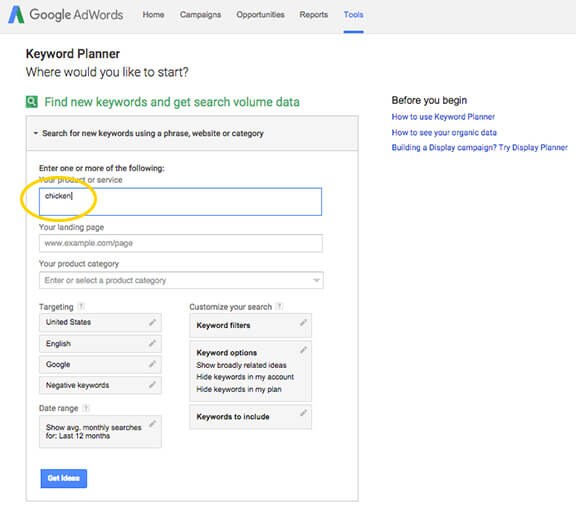Edit United States location pencil icon
Viewport: 576px width, 509px height.
[152, 322]
